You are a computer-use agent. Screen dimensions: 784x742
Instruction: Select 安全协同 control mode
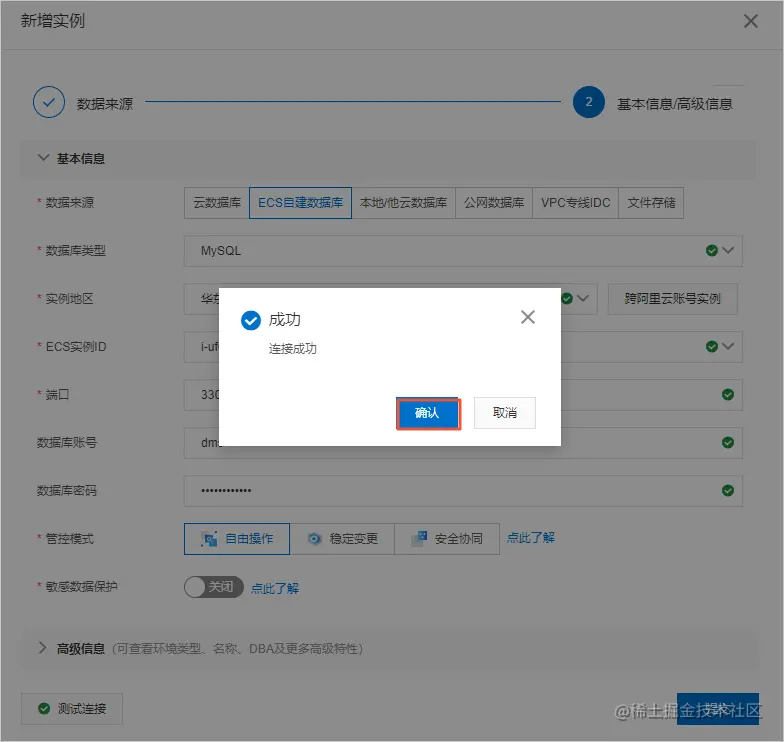(447, 539)
